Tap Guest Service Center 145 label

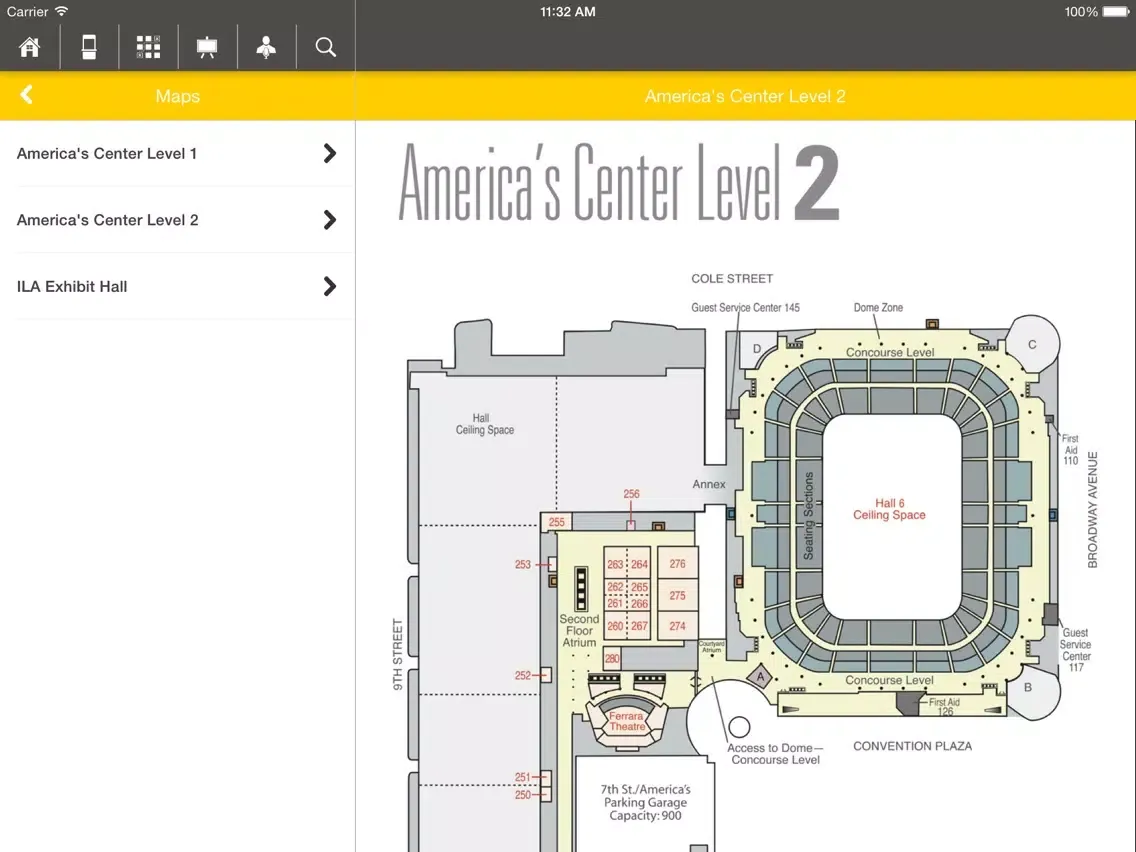pyautogui.click(x=745, y=307)
